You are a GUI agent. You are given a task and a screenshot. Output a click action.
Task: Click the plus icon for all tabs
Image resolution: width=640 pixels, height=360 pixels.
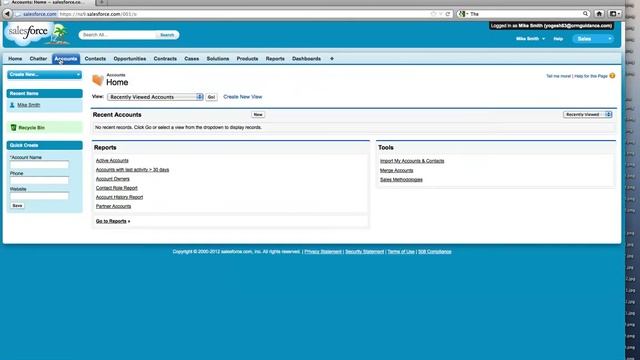[x=332, y=59]
